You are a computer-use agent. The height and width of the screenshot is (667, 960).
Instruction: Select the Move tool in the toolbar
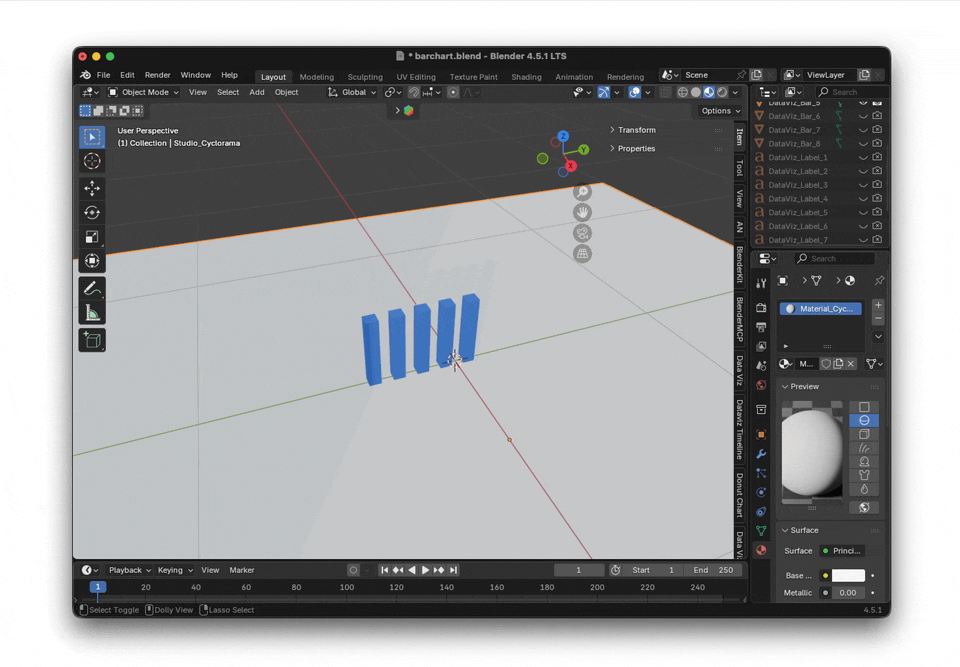[x=92, y=188]
